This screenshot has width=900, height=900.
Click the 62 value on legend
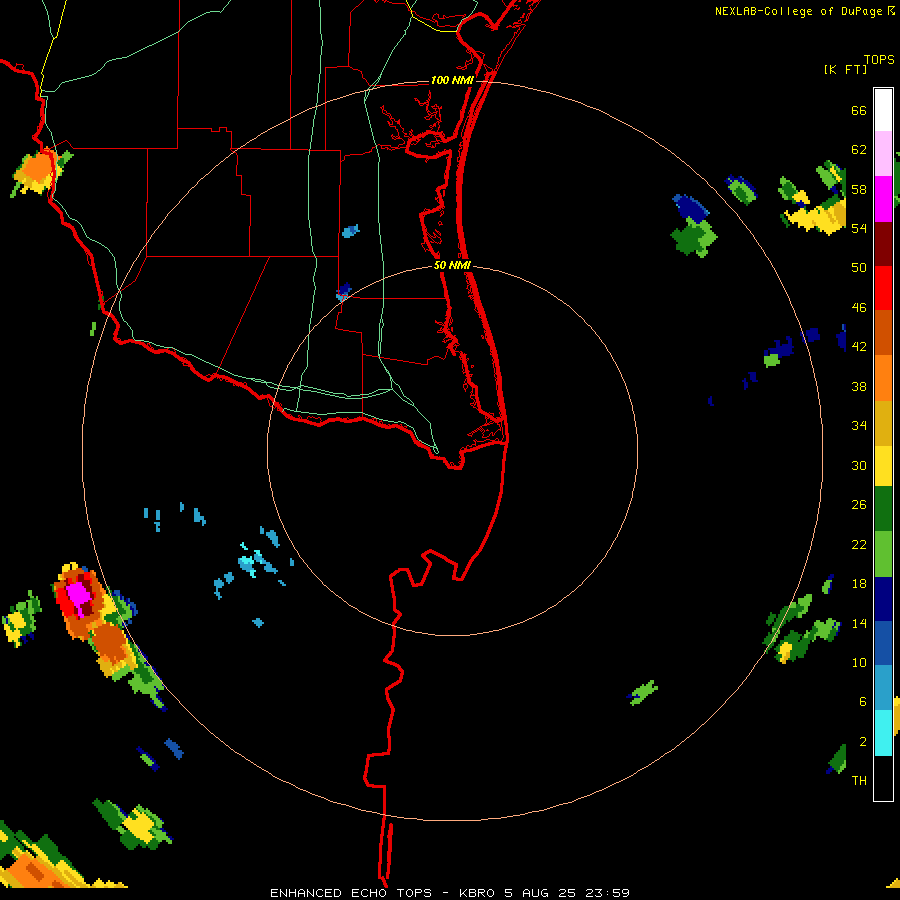[859, 150]
